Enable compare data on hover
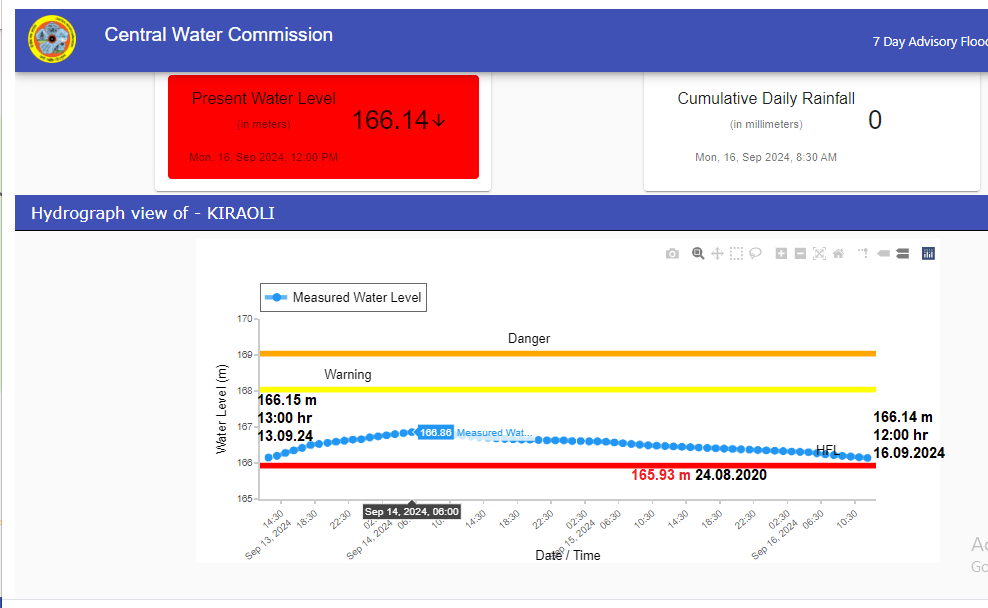The width and height of the screenshot is (988, 608). pos(902,254)
